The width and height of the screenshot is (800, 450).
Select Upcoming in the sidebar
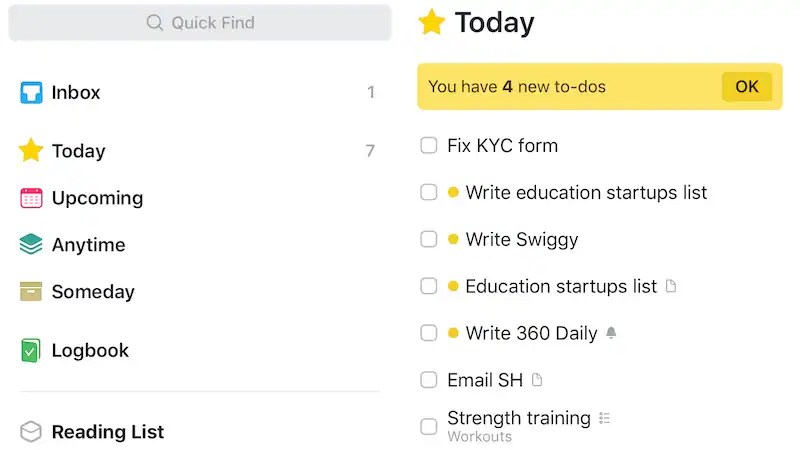click(97, 198)
